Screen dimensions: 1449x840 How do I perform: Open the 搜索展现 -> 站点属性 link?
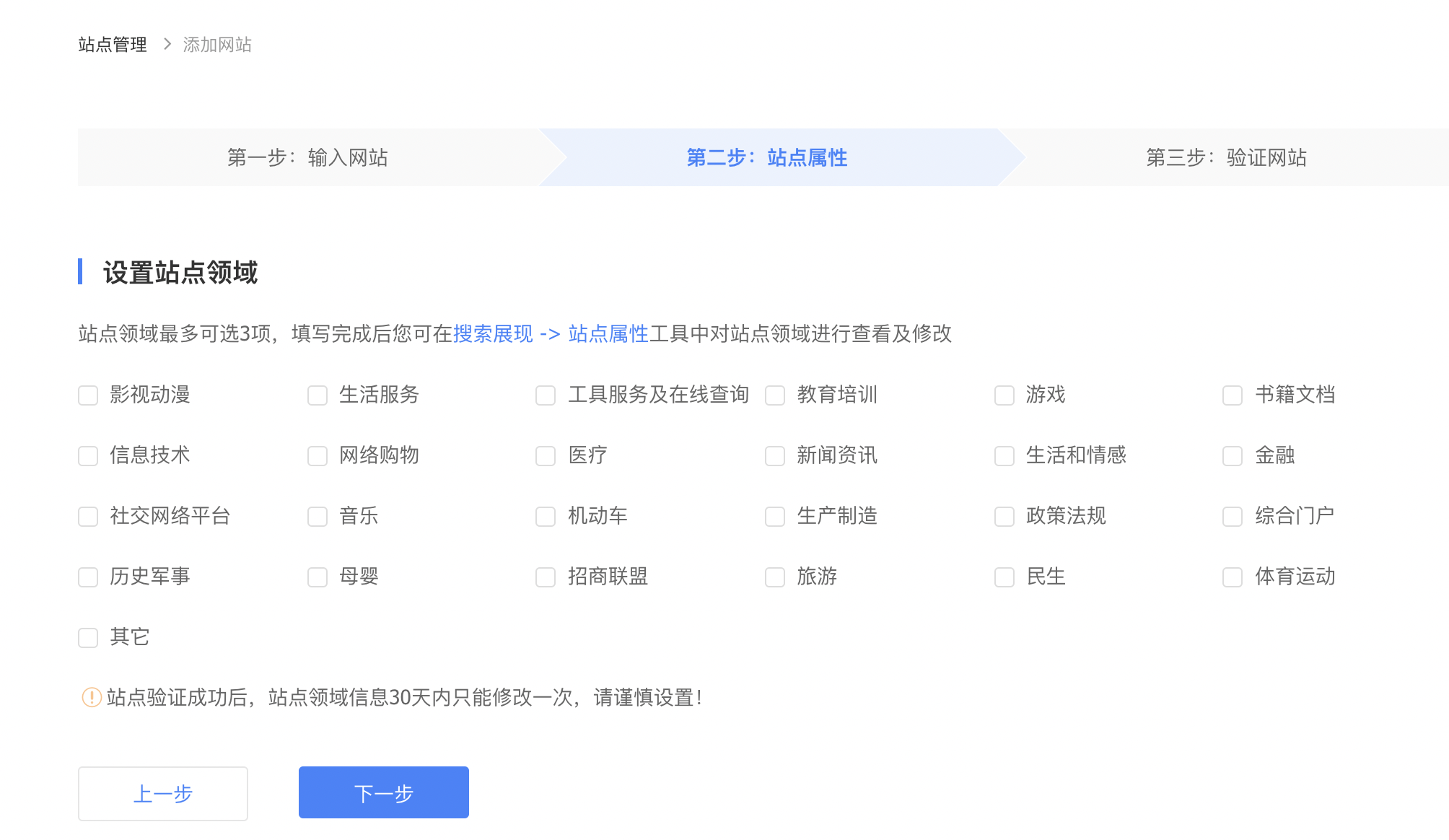(x=551, y=333)
